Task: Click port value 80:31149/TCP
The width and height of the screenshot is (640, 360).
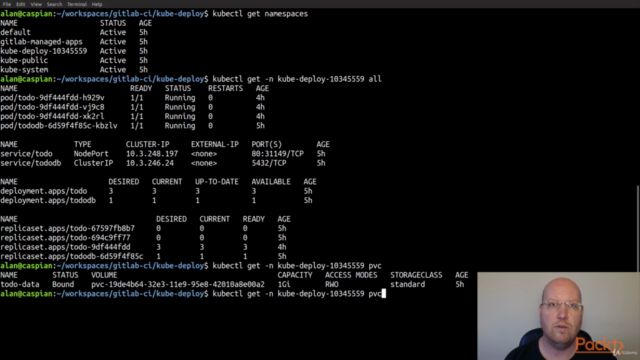Action: coord(278,154)
